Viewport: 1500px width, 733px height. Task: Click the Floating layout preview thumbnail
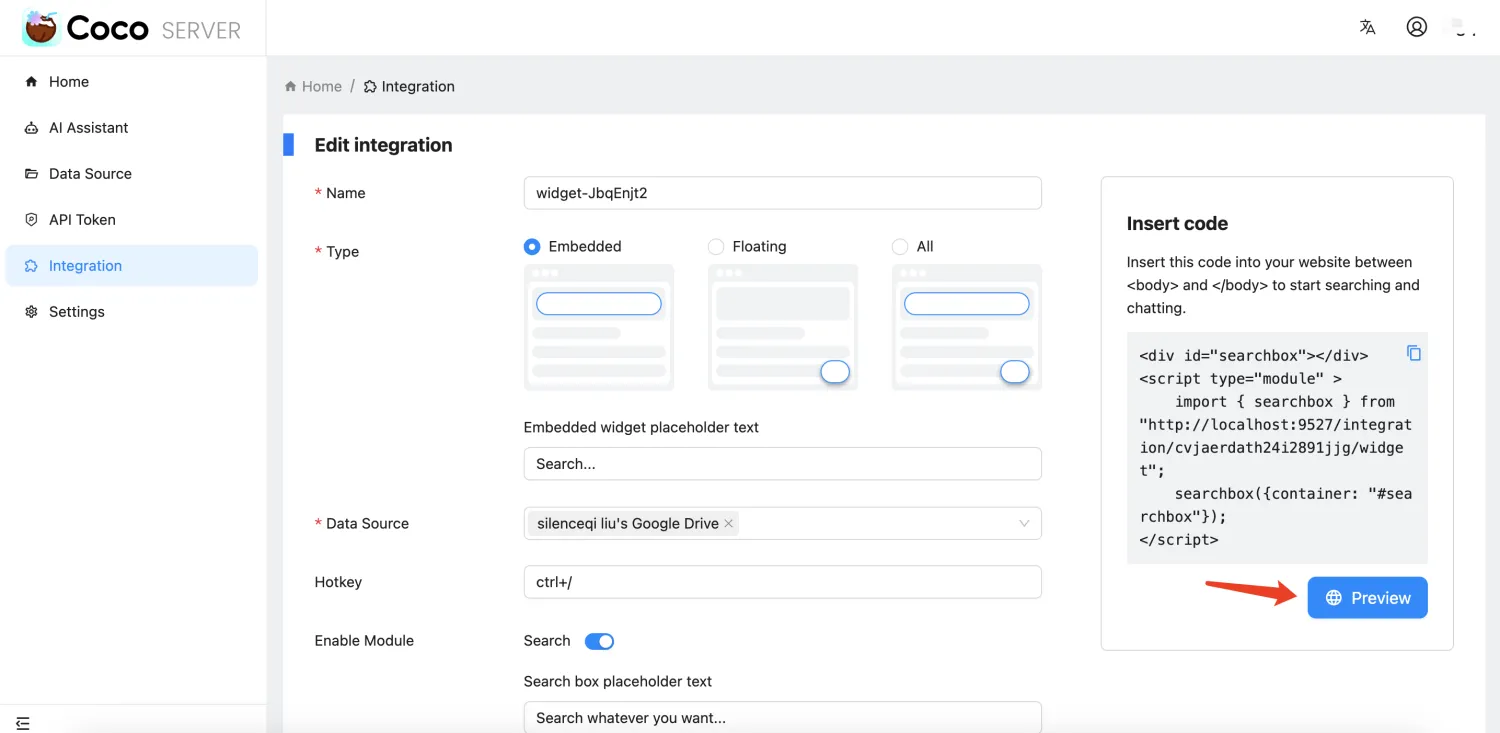tap(783, 327)
